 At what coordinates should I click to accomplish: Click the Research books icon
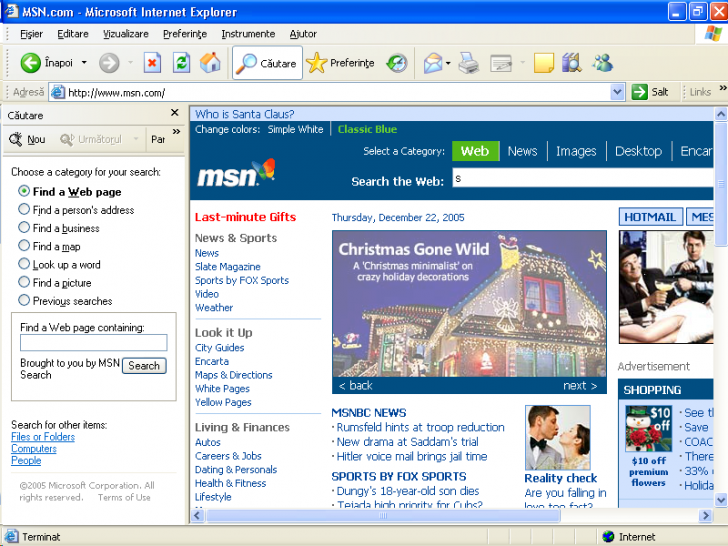click(572, 63)
